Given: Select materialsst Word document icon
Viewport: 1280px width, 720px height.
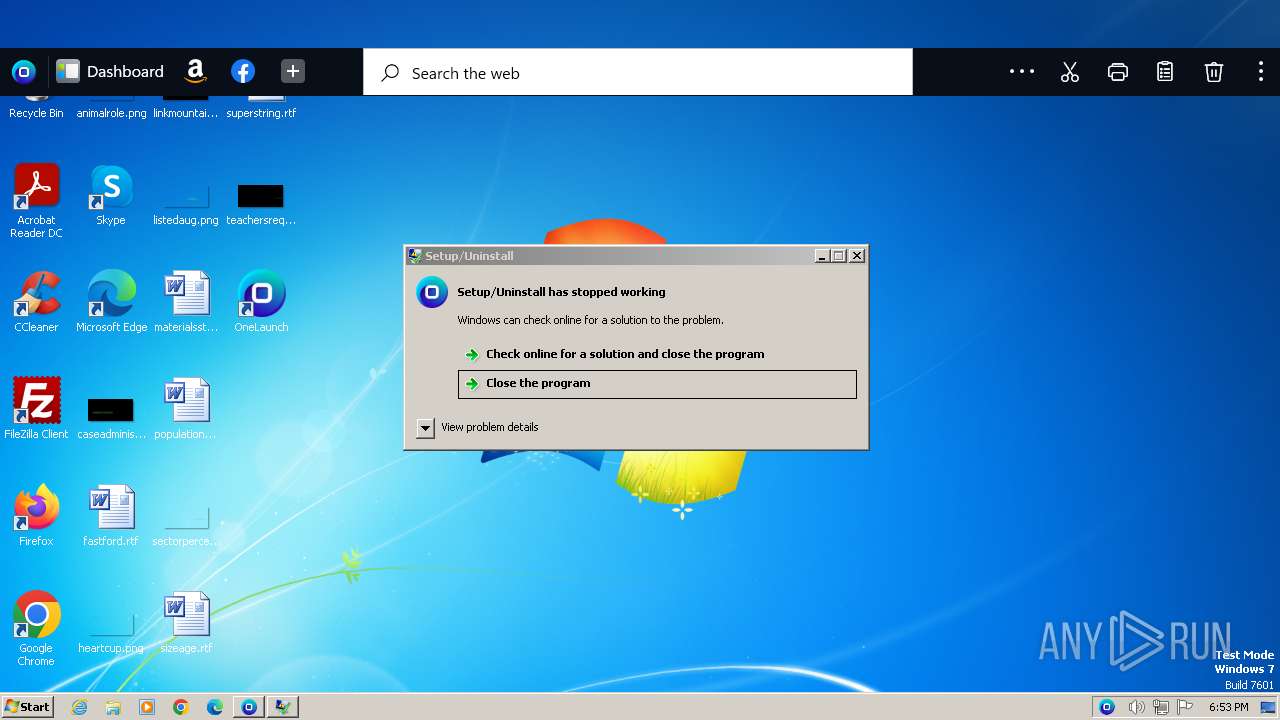Looking at the screenshot, I should click(x=186, y=301).
